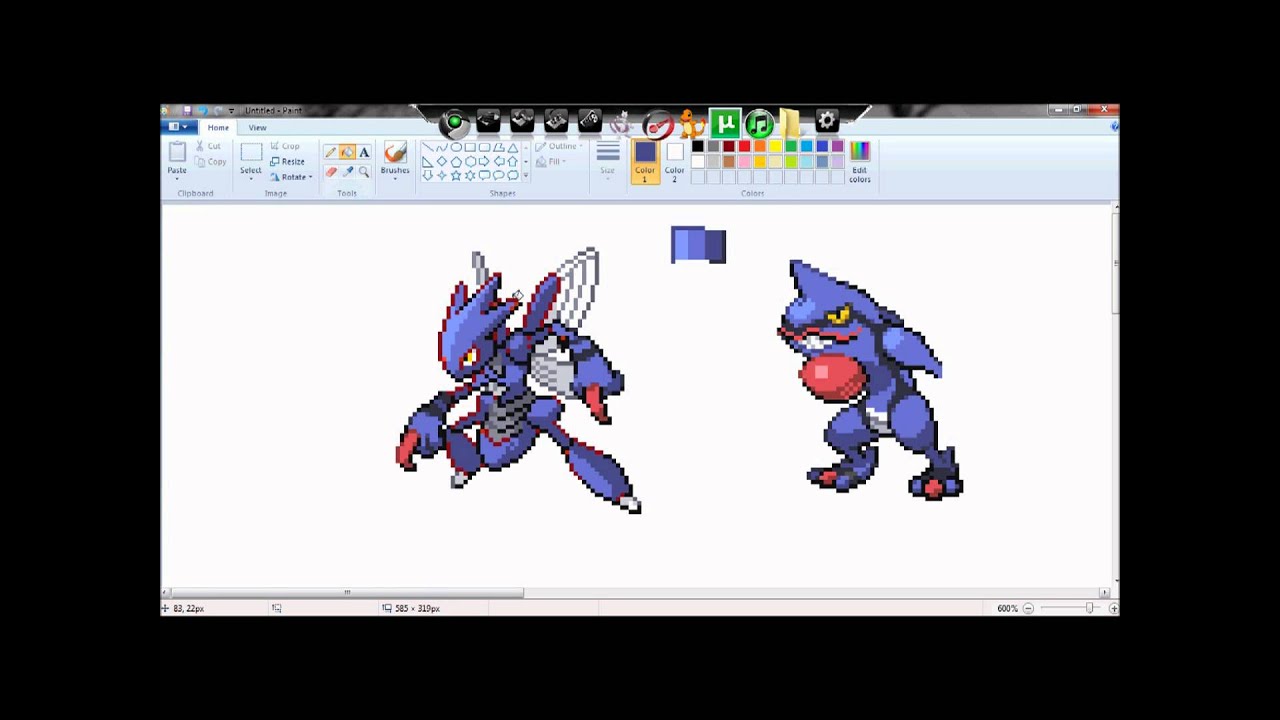The image size is (1280, 720).
Task: Pick the yellow palette swatch
Action: [775, 146]
